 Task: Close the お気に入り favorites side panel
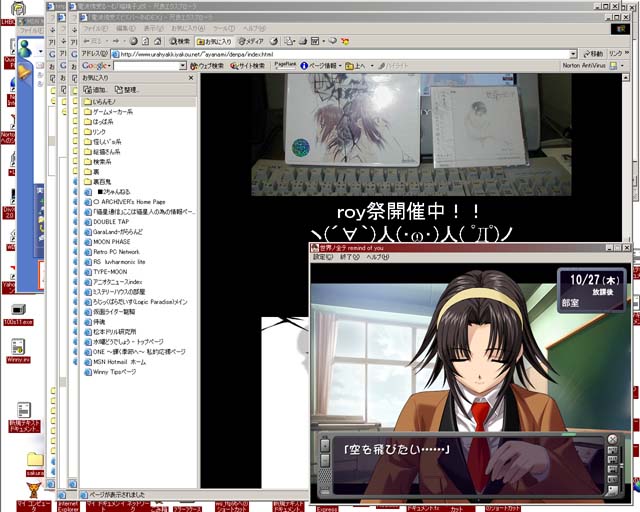tap(191, 78)
